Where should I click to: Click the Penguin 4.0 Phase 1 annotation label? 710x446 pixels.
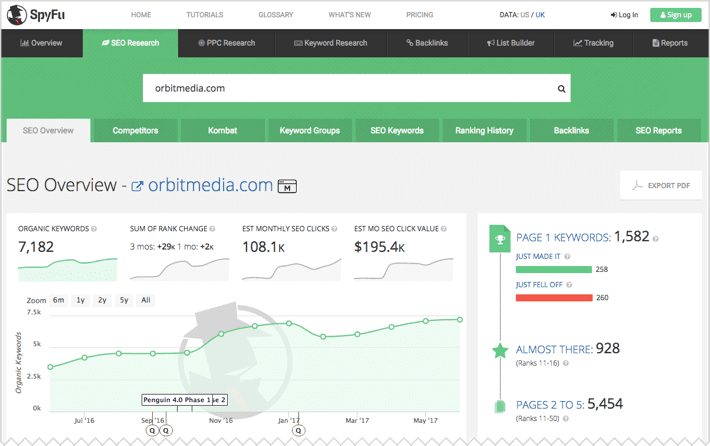pyautogui.click(x=177, y=400)
